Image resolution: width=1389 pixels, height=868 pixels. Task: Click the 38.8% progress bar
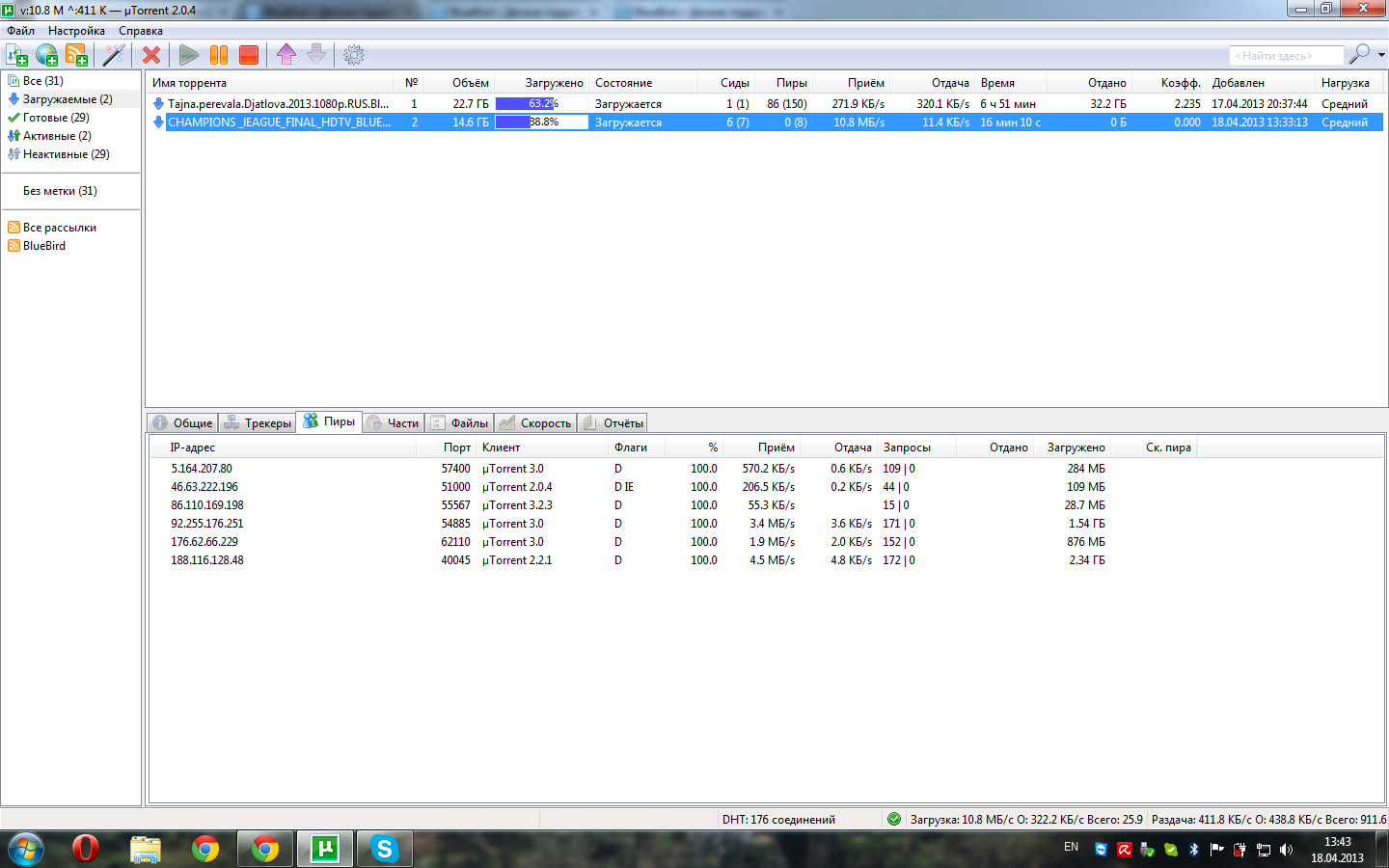click(541, 122)
